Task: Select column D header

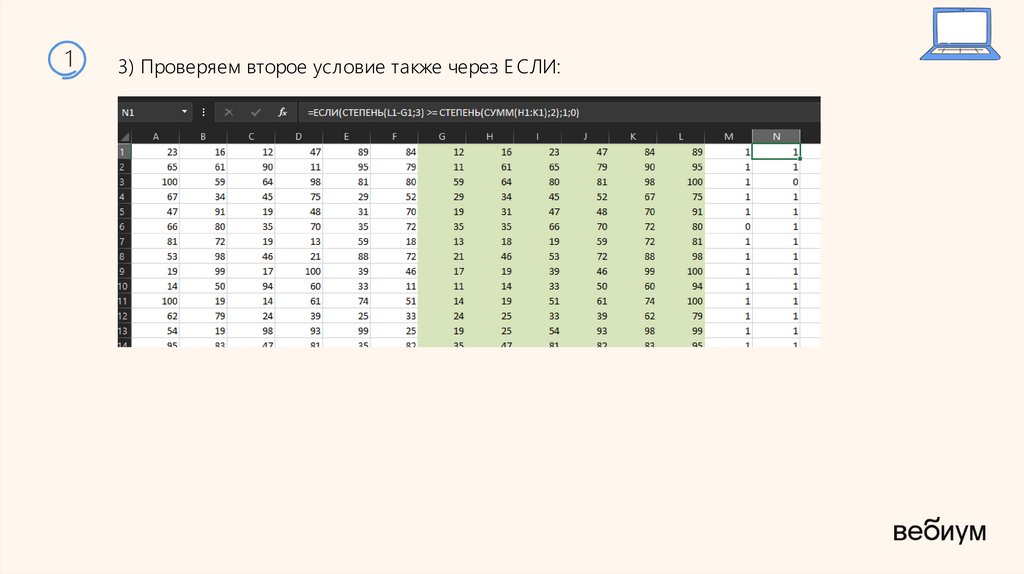Action: 298,136
